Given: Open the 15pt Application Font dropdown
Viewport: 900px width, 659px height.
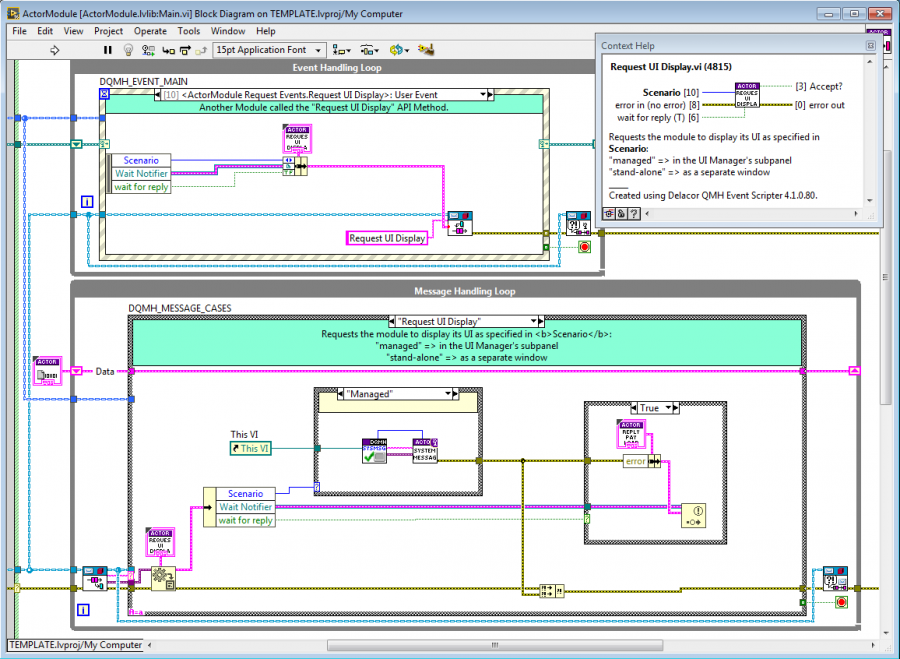Looking at the screenshot, I should coord(270,51).
